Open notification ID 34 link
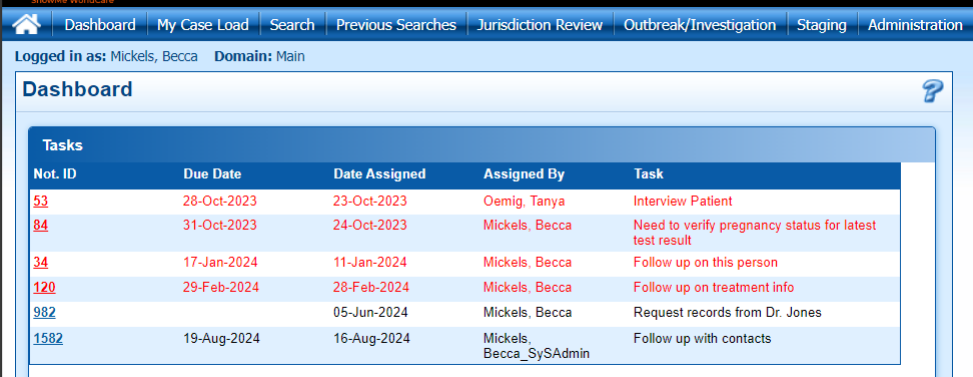Image resolution: width=973 pixels, height=377 pixels. tap(40, 262)
